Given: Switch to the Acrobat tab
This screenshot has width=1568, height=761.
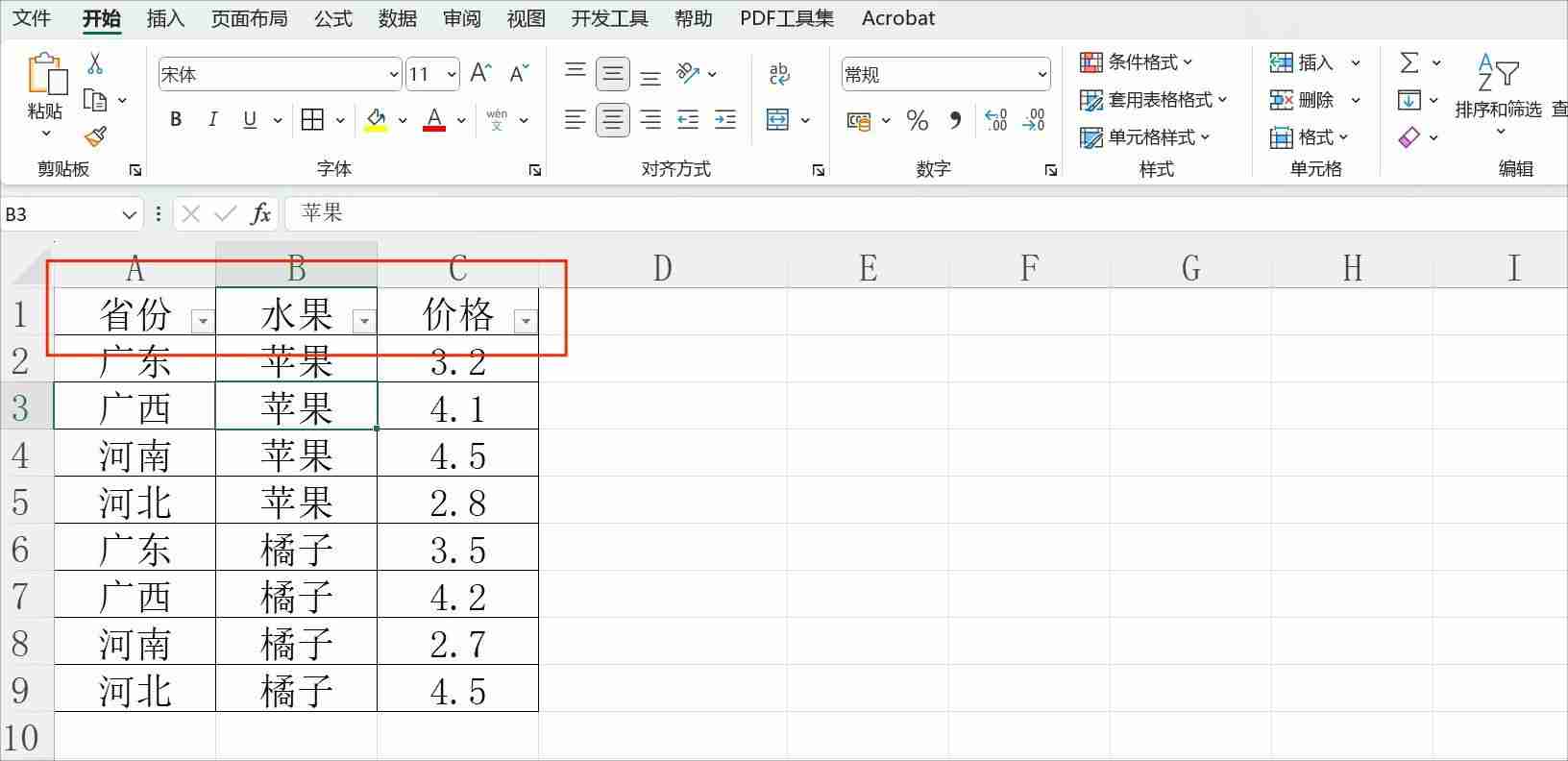Looking at the screenshot, I should click(898, 18).
